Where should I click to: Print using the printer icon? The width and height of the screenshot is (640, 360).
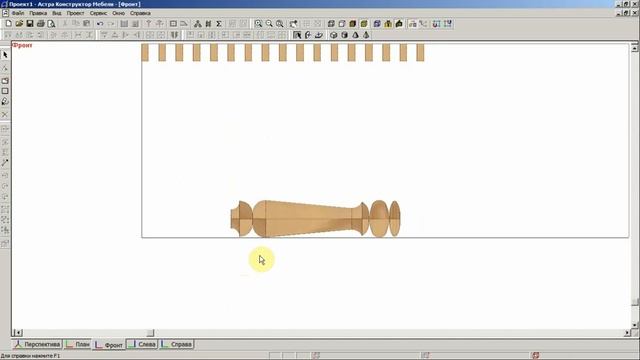(40, 24)
